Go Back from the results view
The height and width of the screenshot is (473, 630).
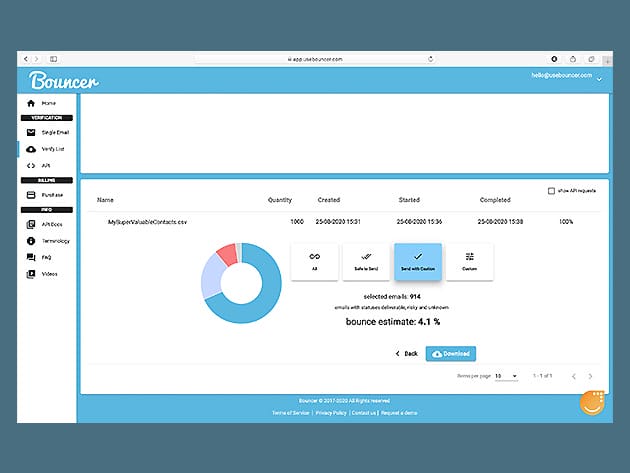406,353
